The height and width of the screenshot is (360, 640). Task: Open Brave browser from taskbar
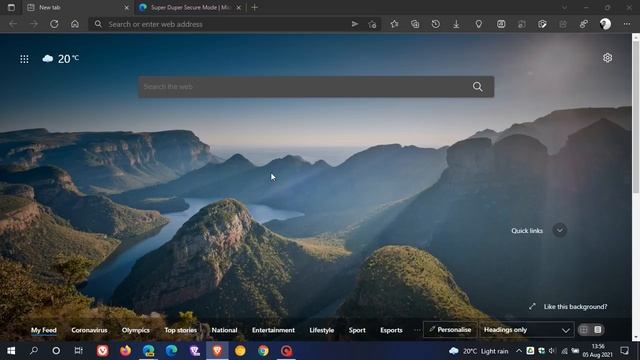(x=217, y=351)
